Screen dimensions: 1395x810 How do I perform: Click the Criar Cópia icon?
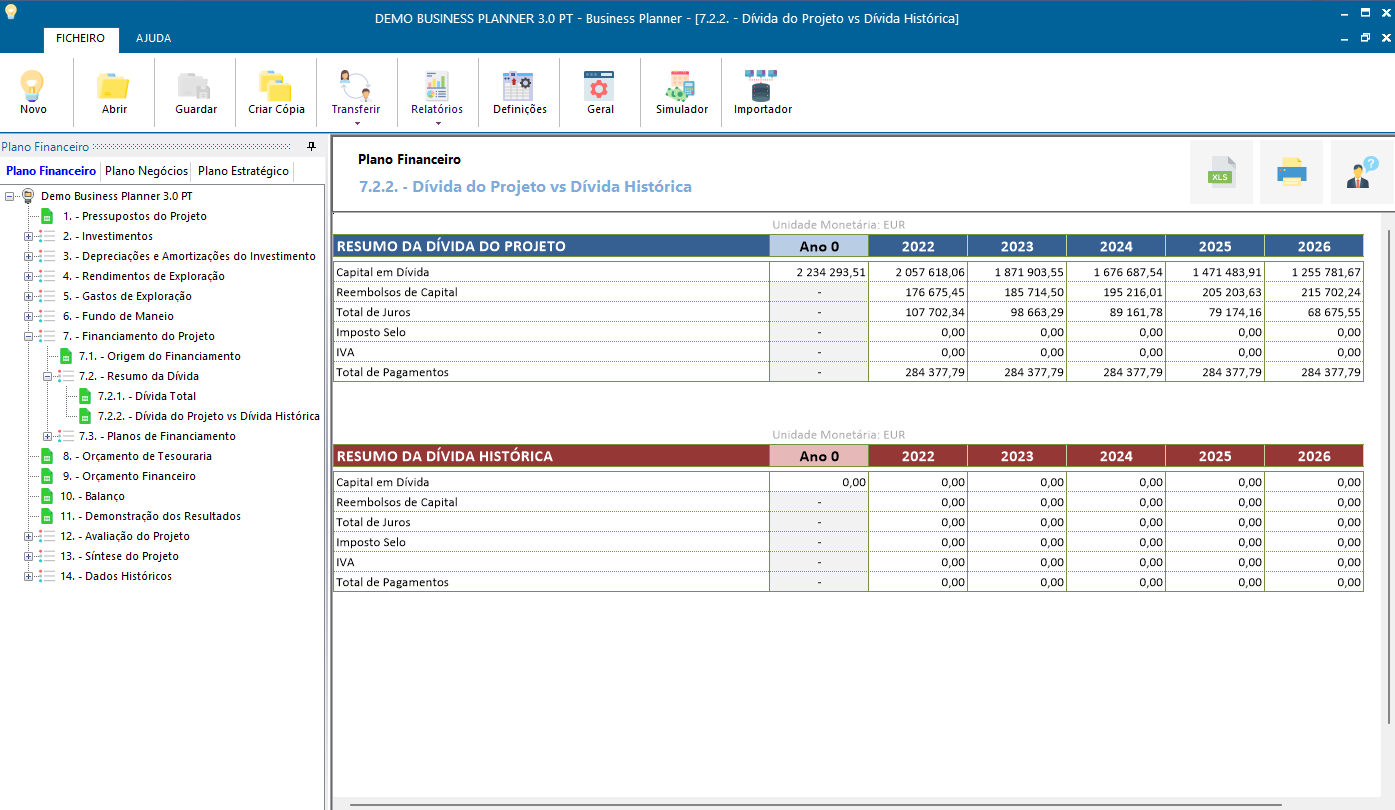coord(276,86)
